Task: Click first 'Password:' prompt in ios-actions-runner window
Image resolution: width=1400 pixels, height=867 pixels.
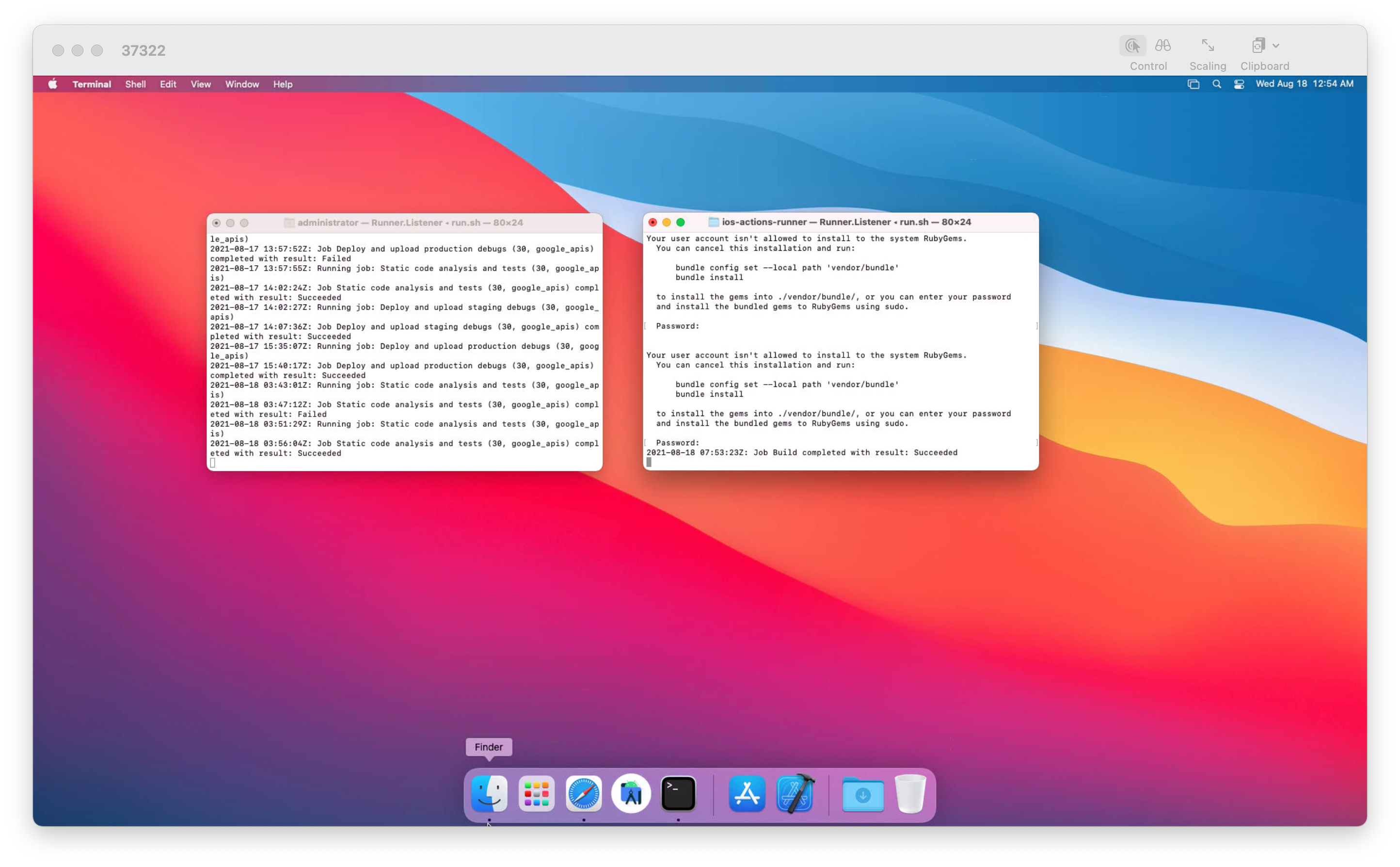Action: 677,326
